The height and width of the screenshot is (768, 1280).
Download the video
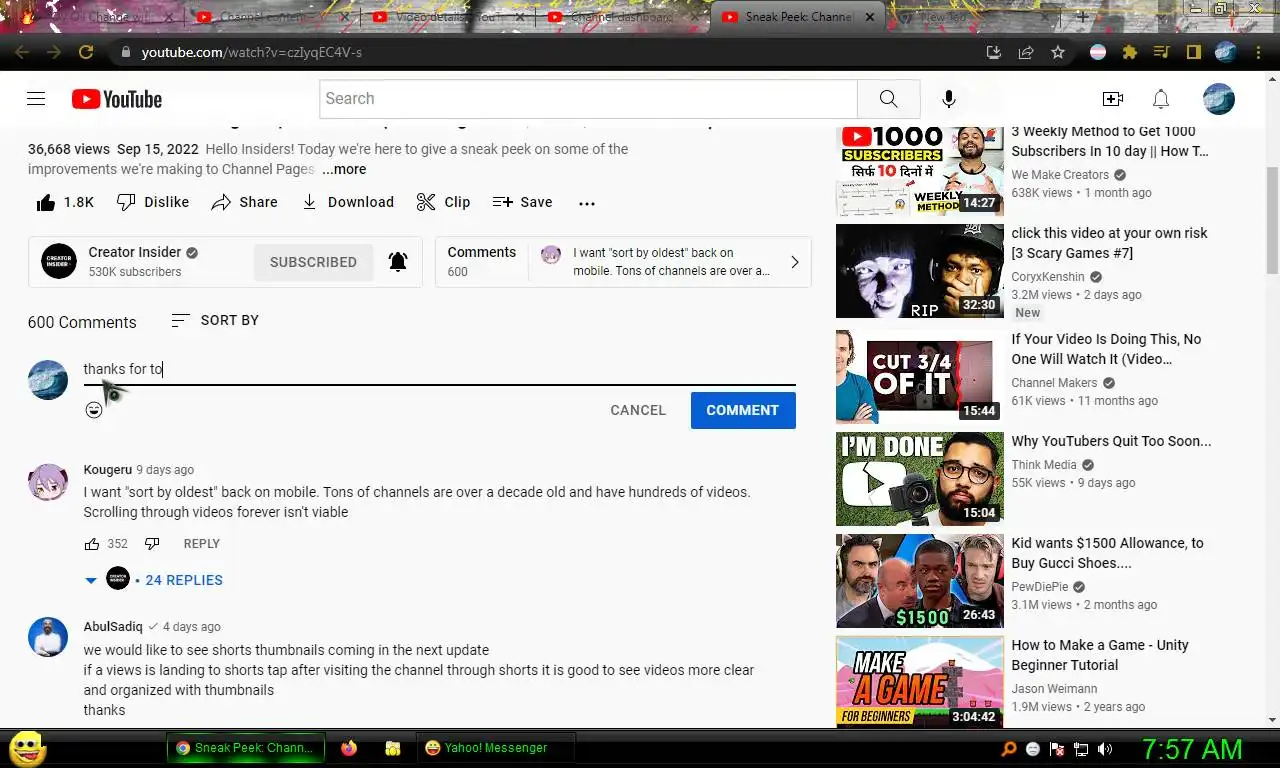(x=348, y=202)
